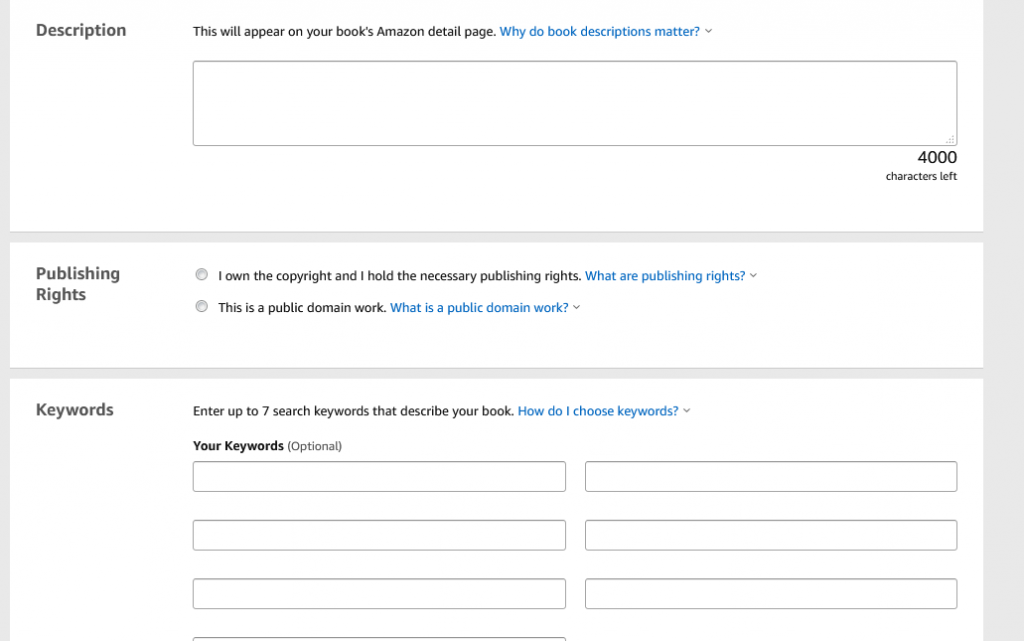Click the 4000 characters left counter

point(921,165)
